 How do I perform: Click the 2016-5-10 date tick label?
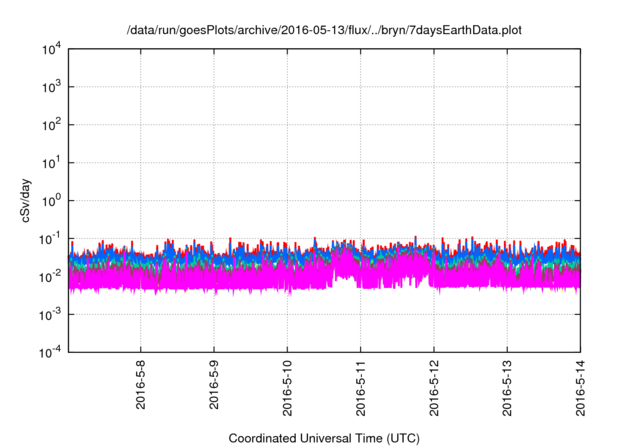287,388
